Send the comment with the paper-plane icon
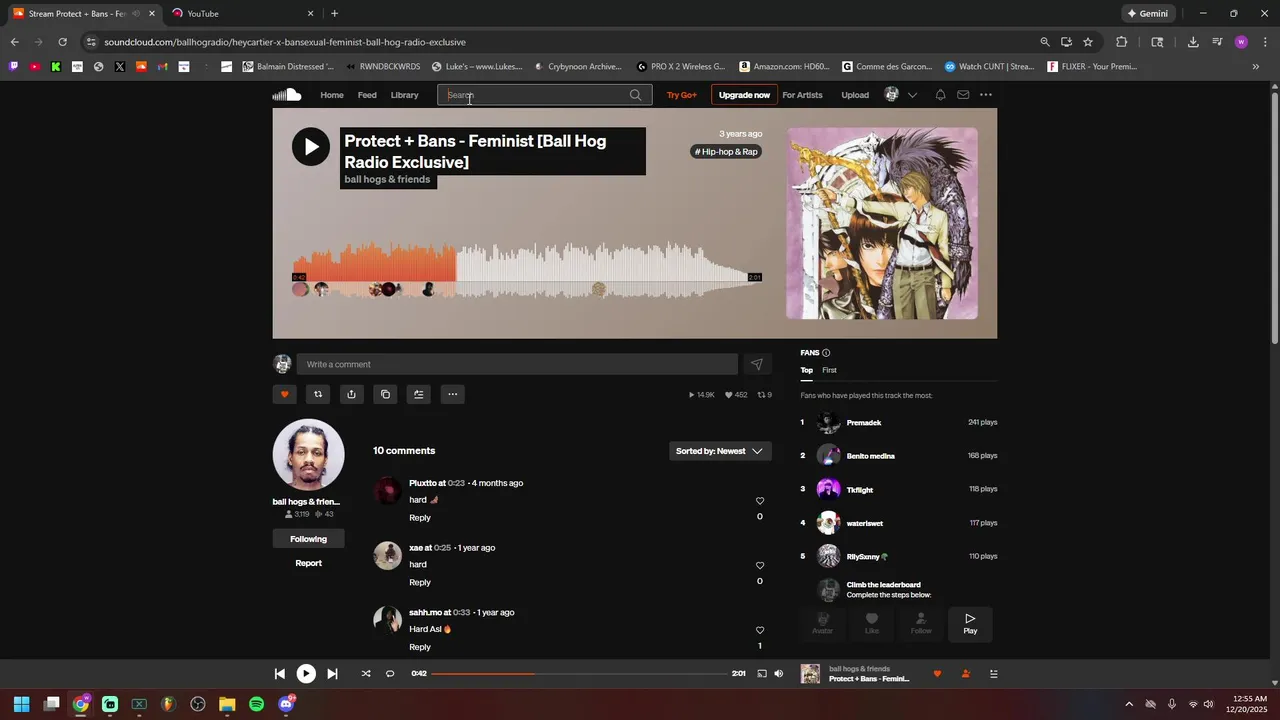The width and height of the screenshot is (1280, 720). click(x=757, y=364)
